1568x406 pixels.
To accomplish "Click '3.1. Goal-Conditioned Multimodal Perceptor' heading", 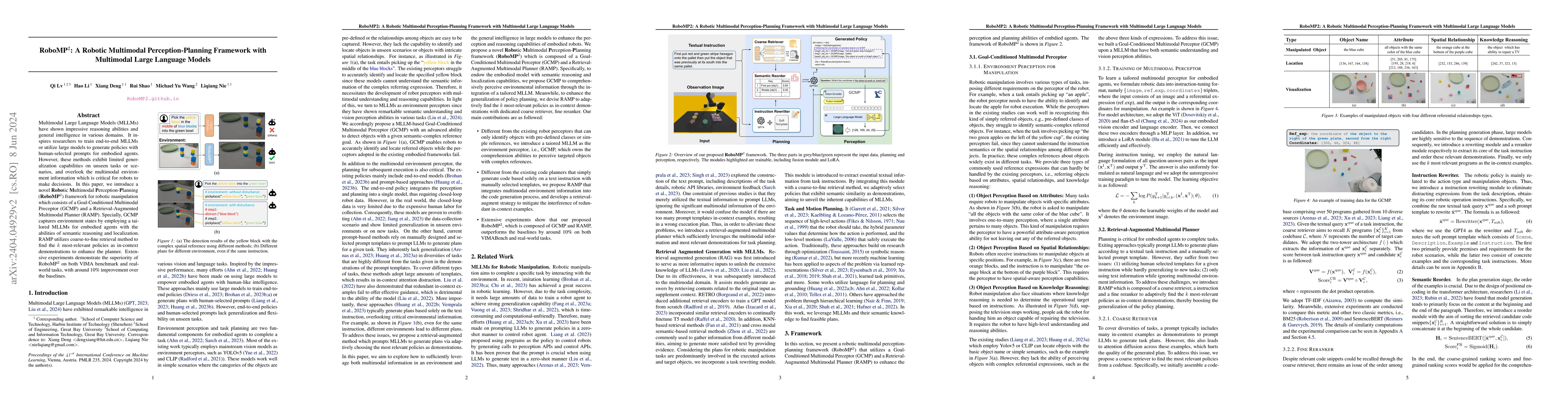I will (x=1018, y=57).
